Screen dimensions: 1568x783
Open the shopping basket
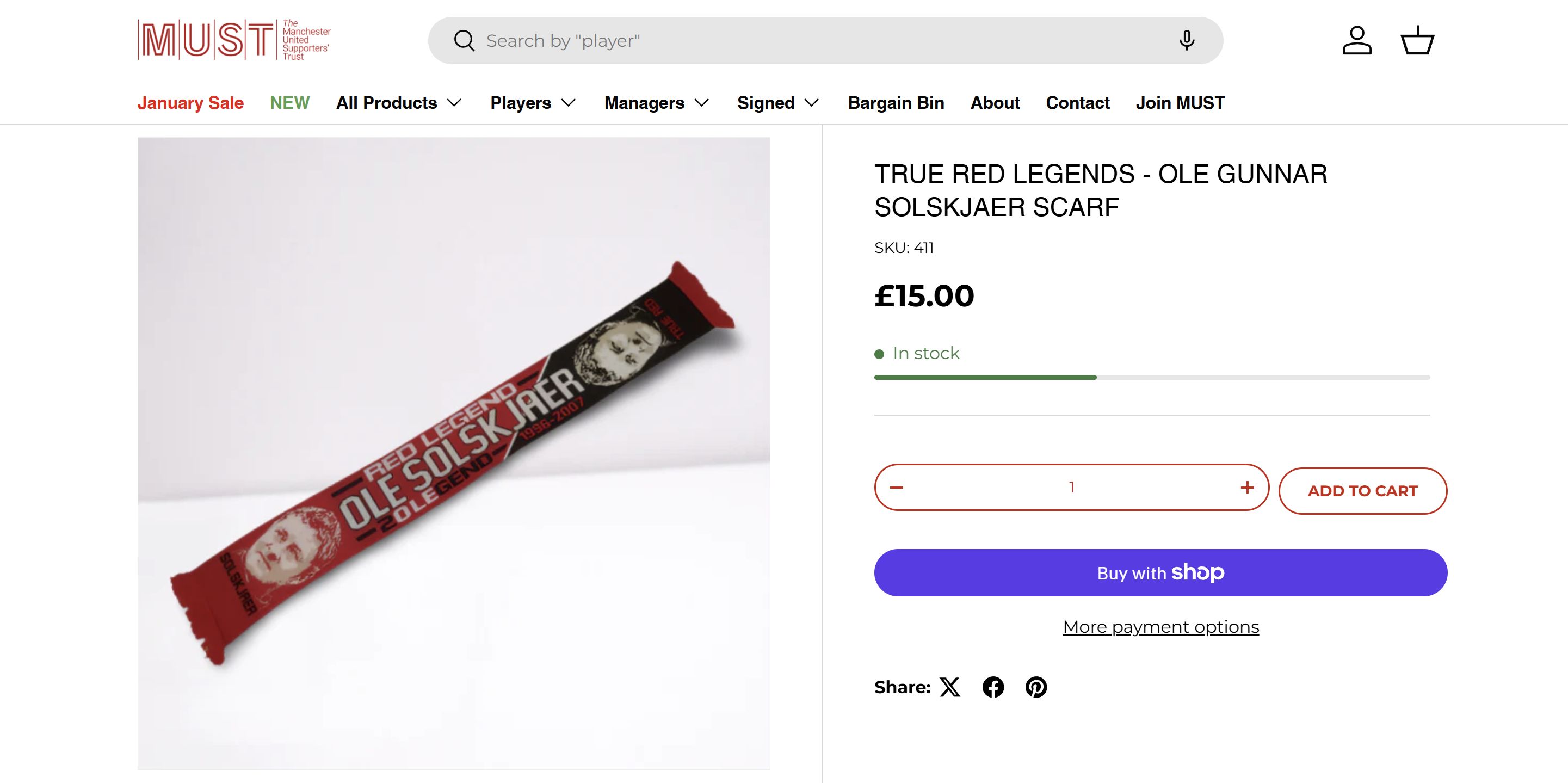click(x=1418, y=40)
